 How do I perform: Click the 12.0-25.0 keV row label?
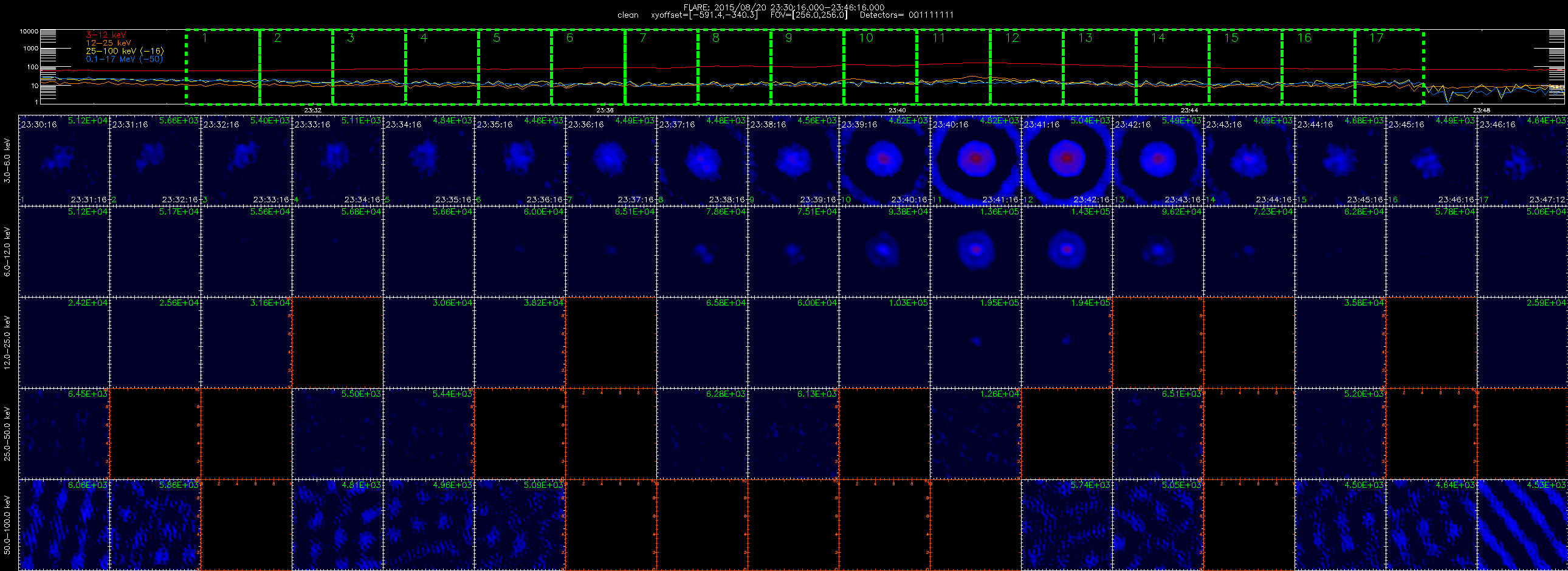(7, 343)
